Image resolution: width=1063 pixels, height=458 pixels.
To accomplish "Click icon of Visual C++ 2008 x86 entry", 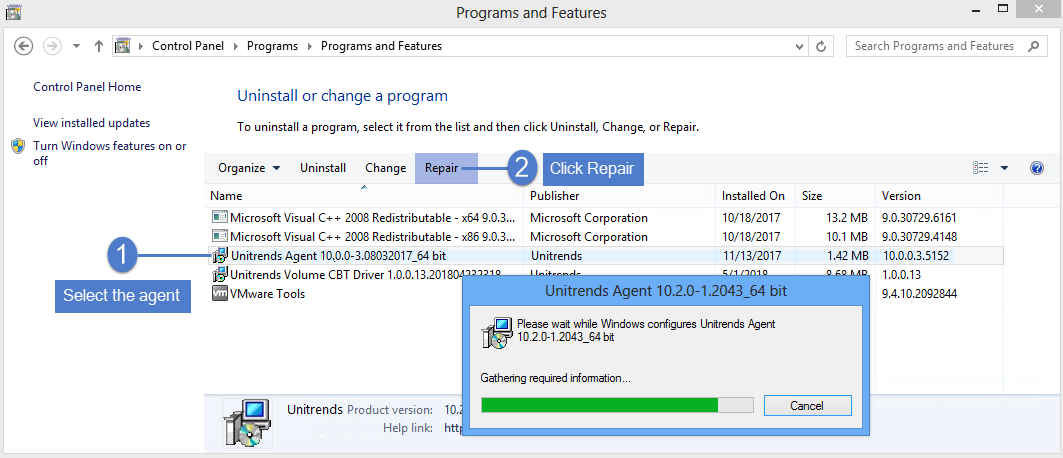I will (219, 236).
